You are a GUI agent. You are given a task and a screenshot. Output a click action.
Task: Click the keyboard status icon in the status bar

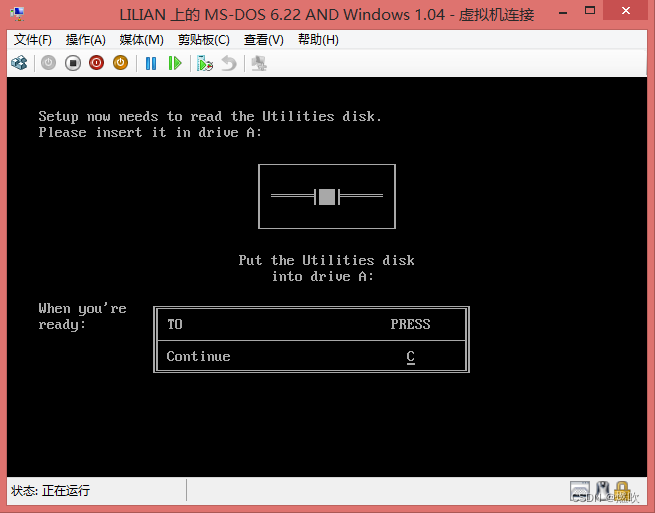point(580,490)
